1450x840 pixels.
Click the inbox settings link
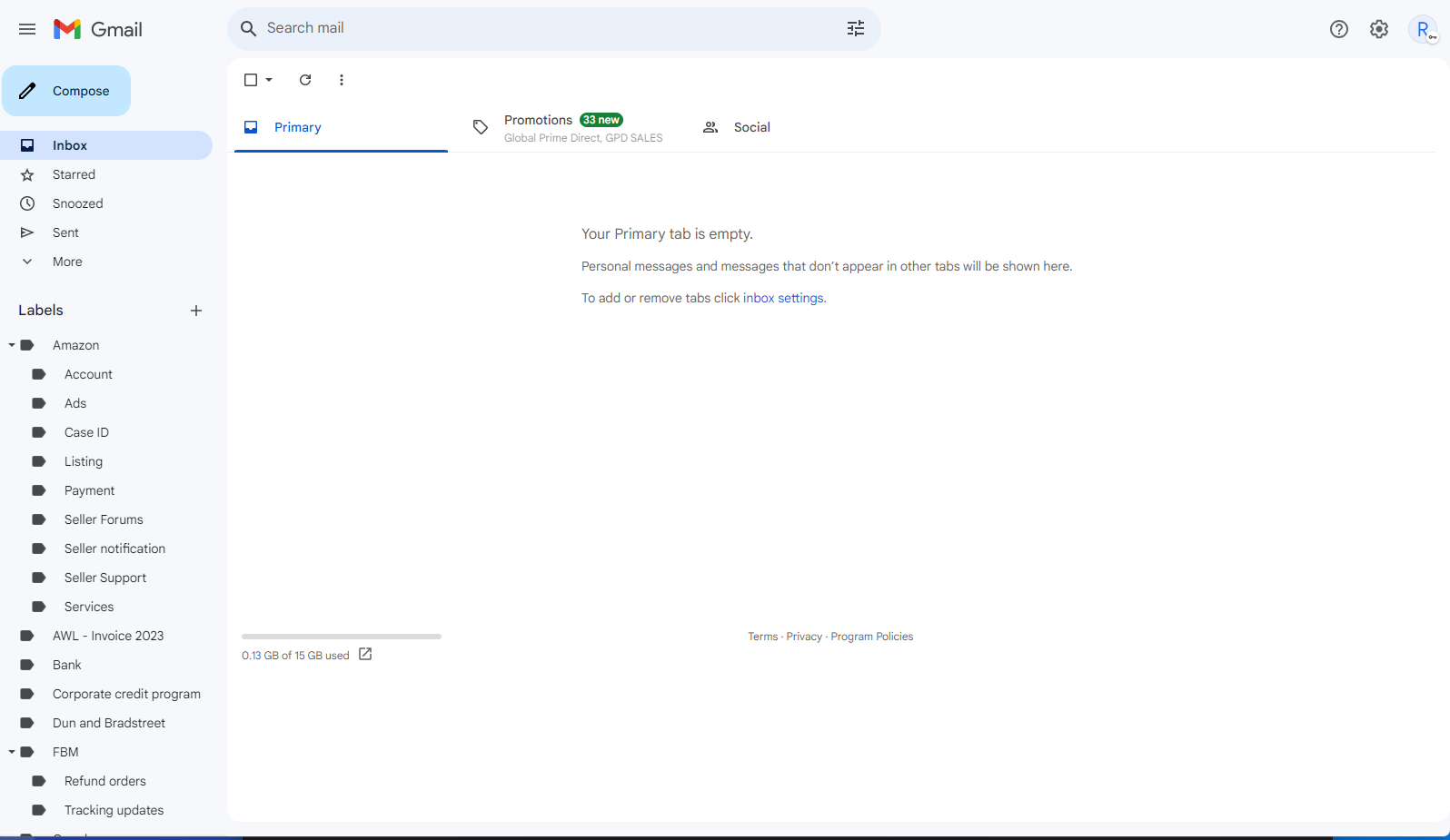(x=783, y=298)
